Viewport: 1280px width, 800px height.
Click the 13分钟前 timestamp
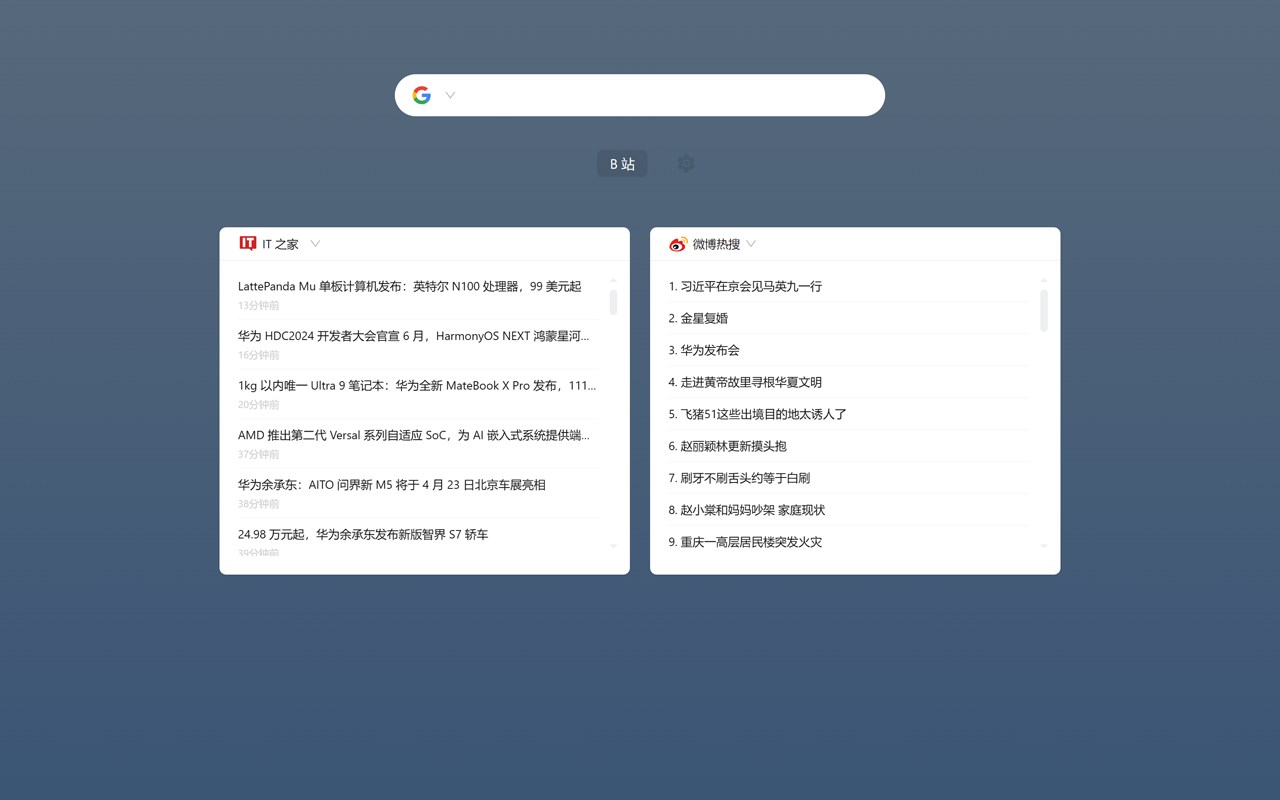(x=259, y=305)
